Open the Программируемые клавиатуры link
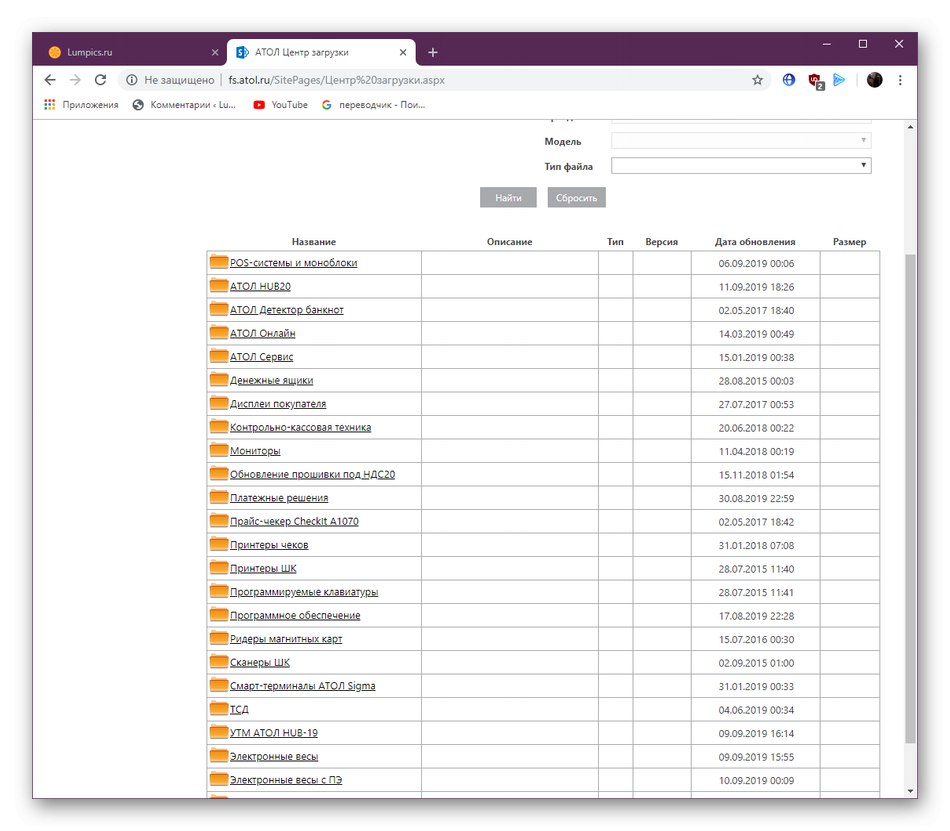The width and height of the screenshot is (950, 831). (304, 592)
